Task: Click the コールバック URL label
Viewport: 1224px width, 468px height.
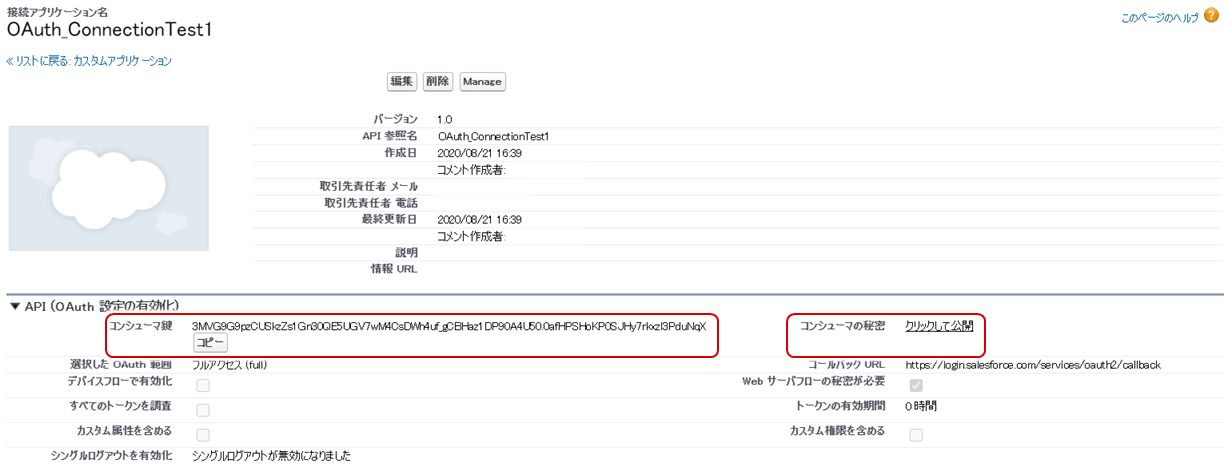Action: 846,365
